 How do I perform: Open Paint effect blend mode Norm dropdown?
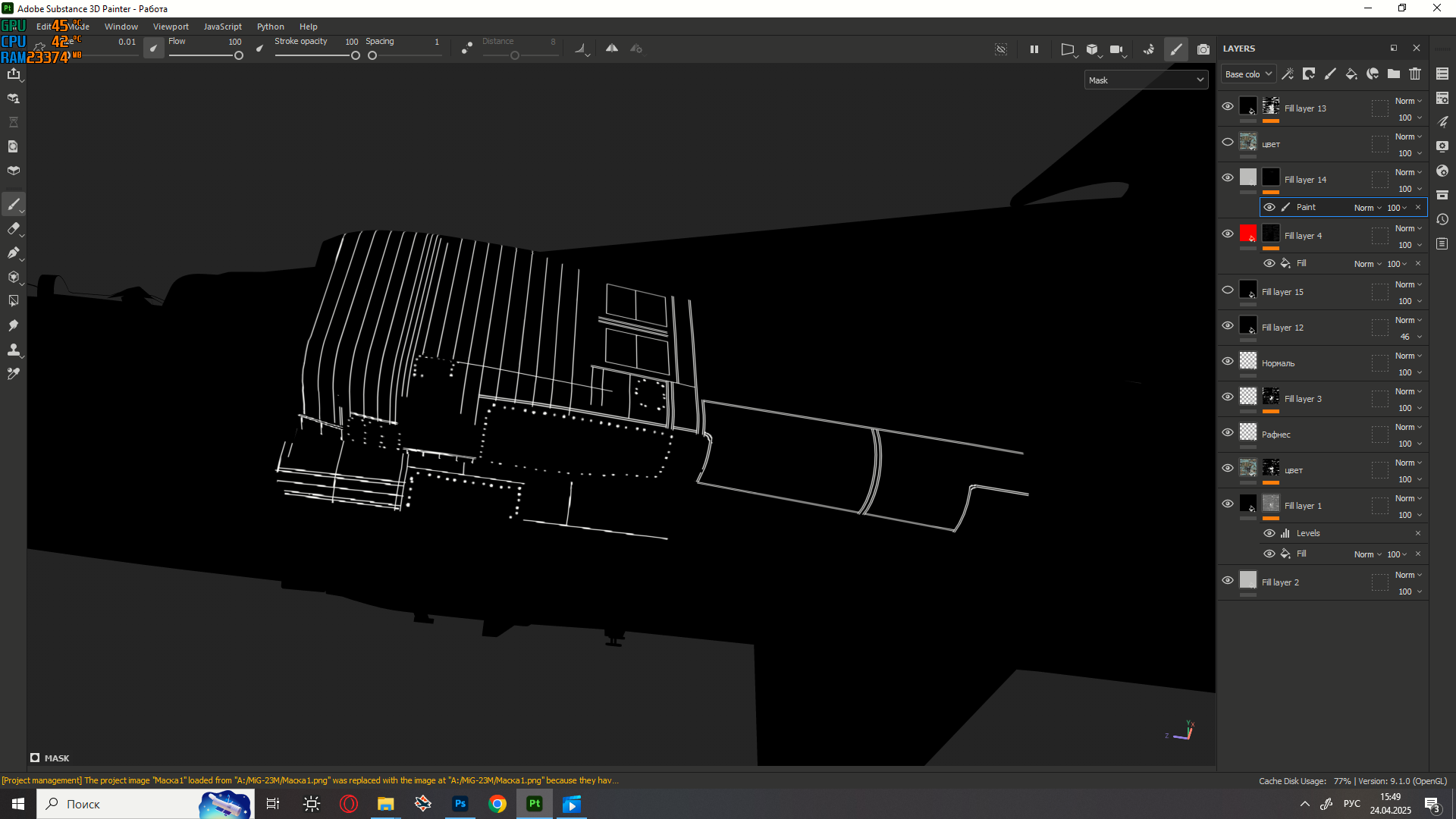pos(1368,208)
